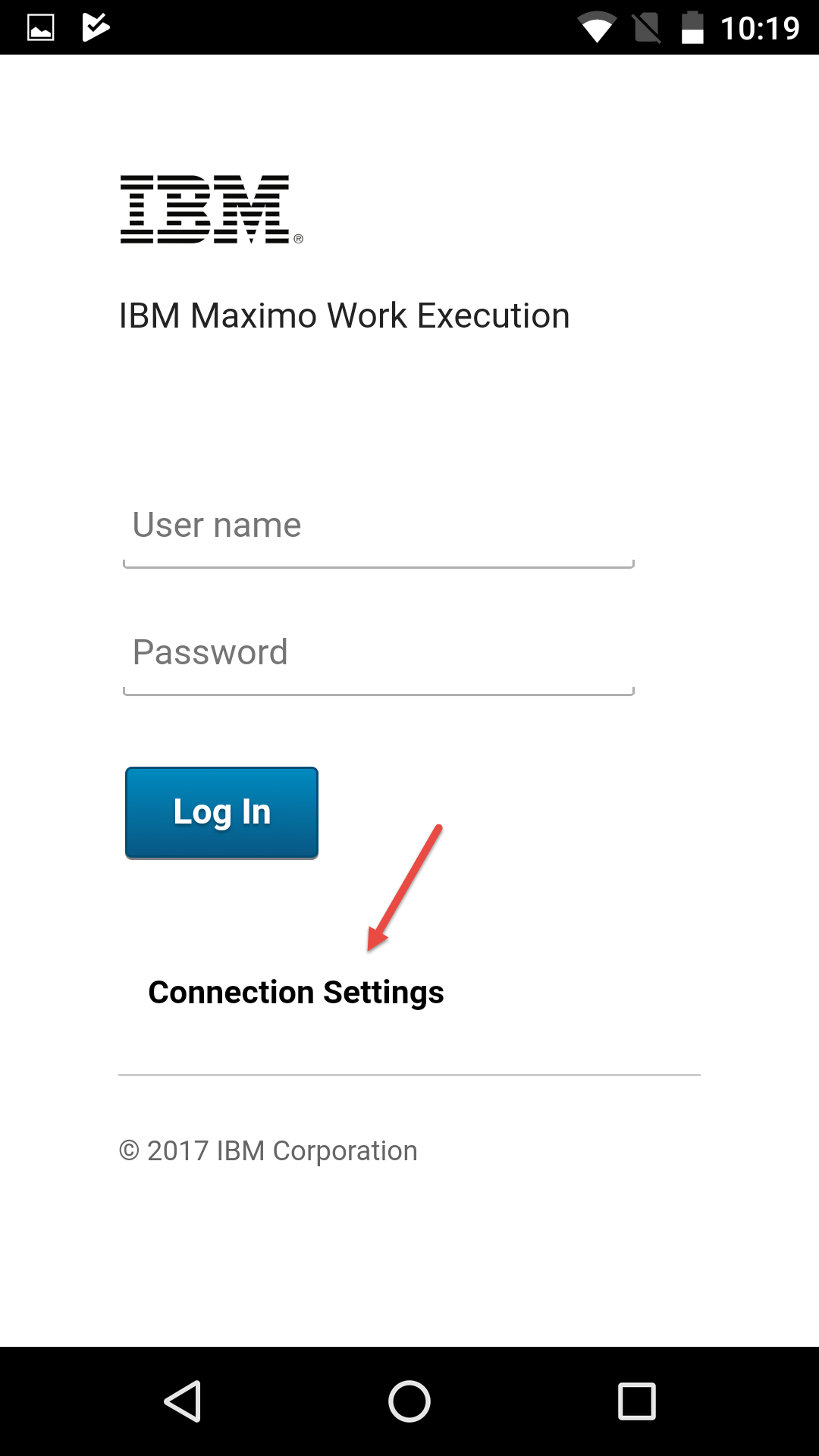Click the IBM Maximo Work Execution title

pos(344,315)
